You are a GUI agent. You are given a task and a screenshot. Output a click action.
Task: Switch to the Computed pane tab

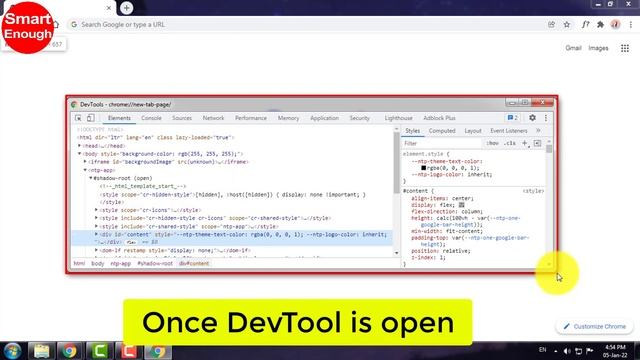(x=442, y=131)
